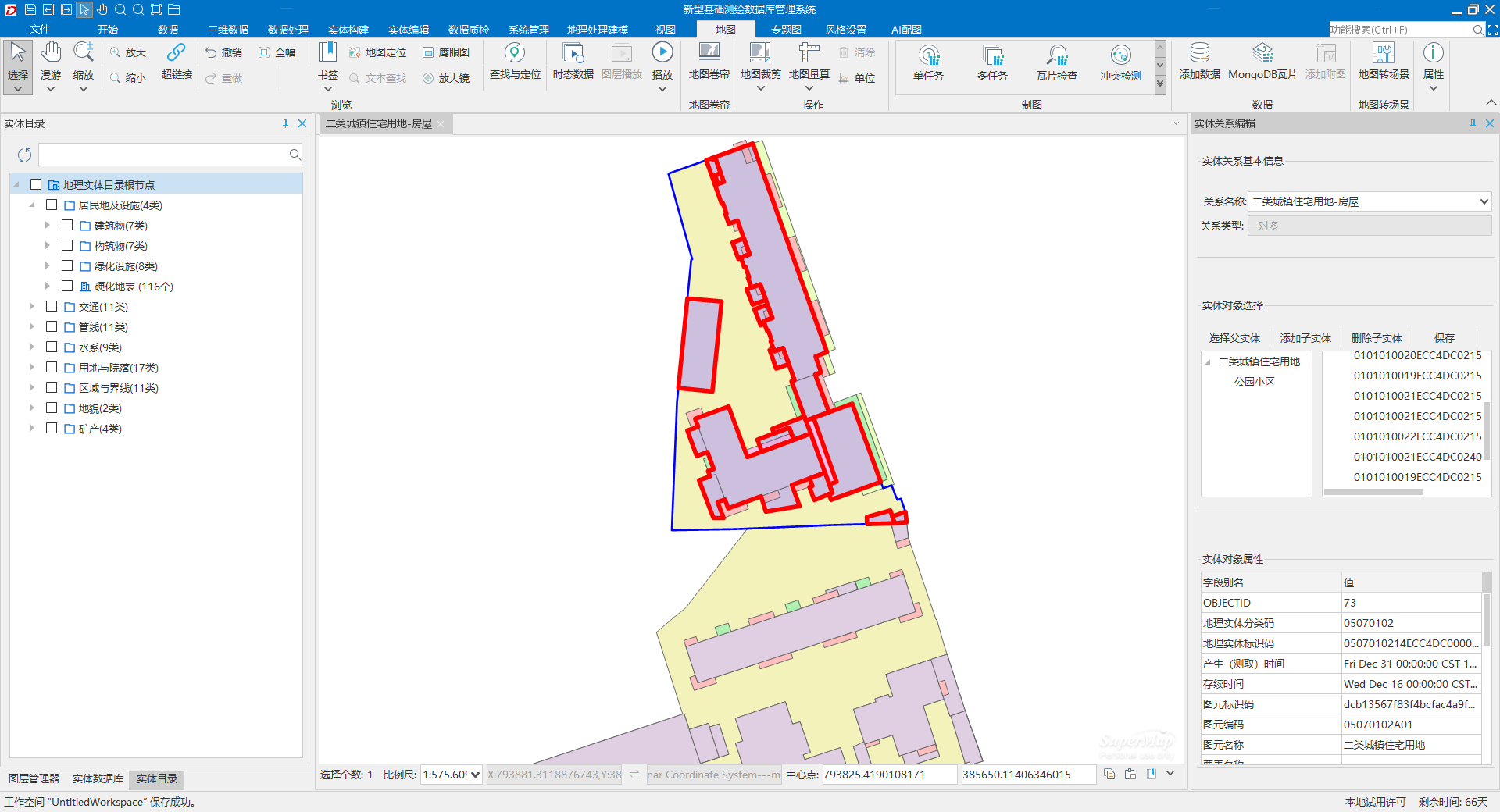Activate the 漫游 pan hand tool
This screenshot has width=1500, height=812.
coord(51,66)
